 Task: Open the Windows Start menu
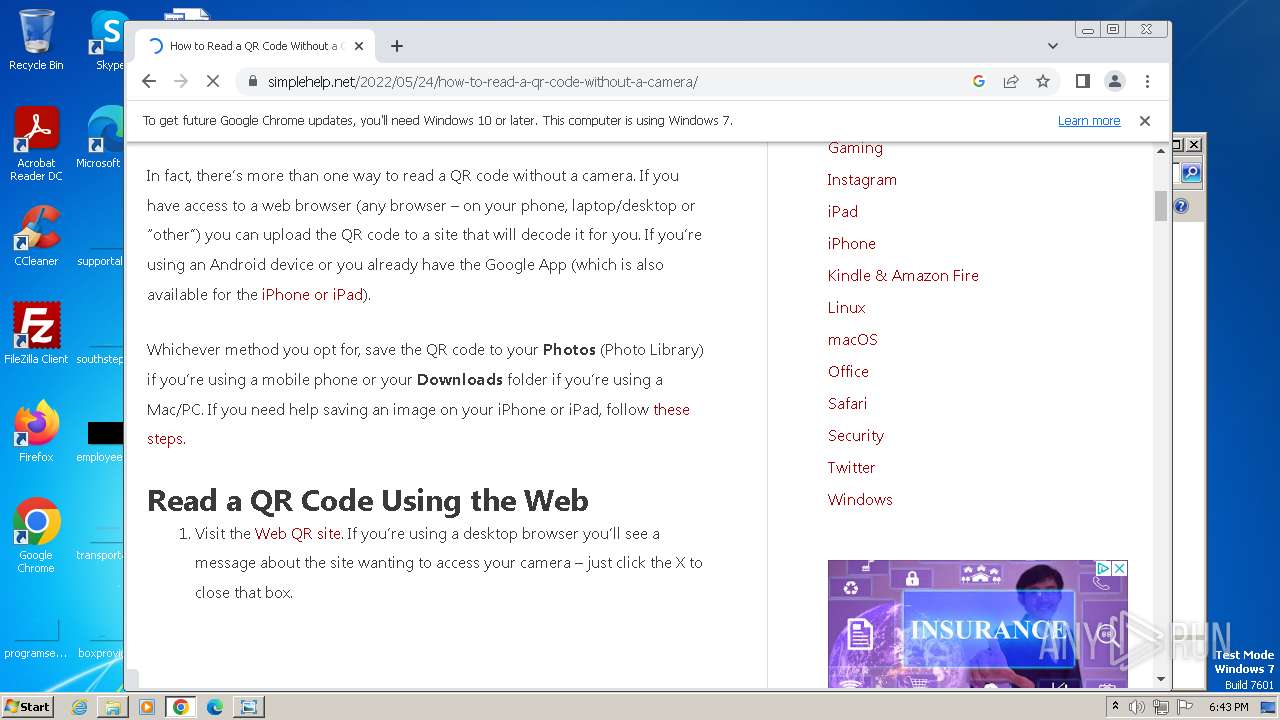coord(28,706)
